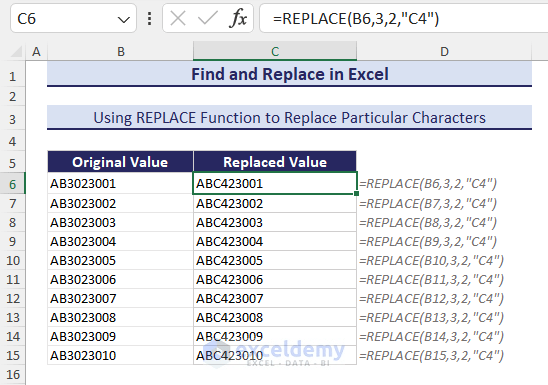Click formula text =REPLACE(B15,3,2,"C4") in column D
Screen dimensions: 548x385
(x=432, y=356)
